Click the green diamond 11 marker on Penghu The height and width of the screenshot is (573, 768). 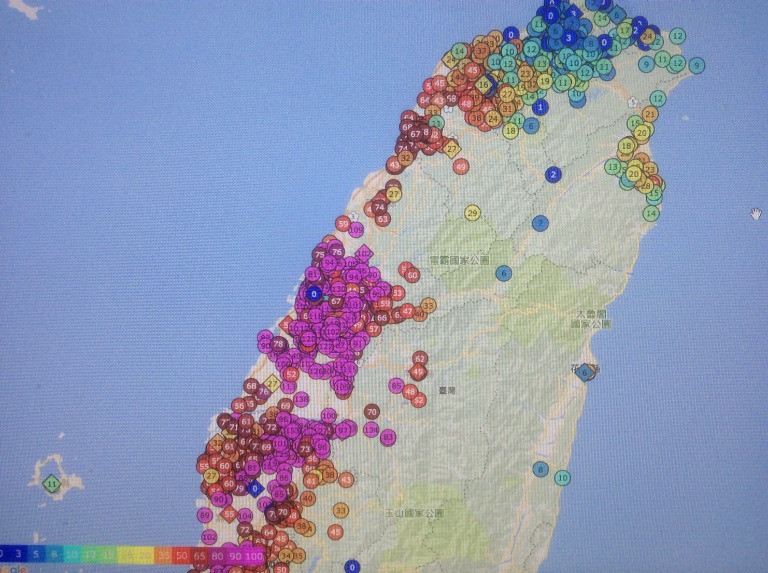click(x=52, y=484)
